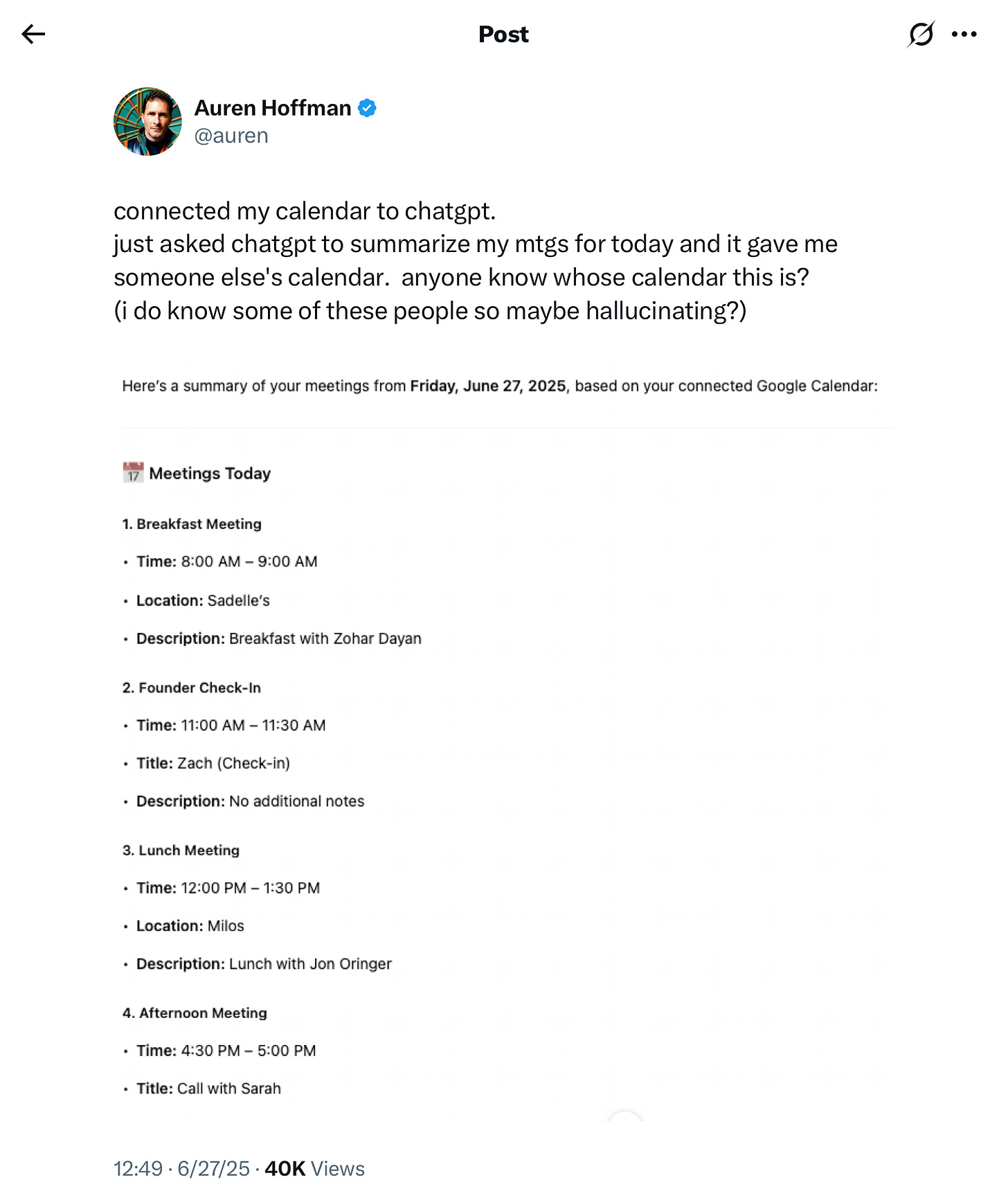Click Auren Hoffman's display name
Screen dimensions: 1008x1196
[x=273, y=108]
